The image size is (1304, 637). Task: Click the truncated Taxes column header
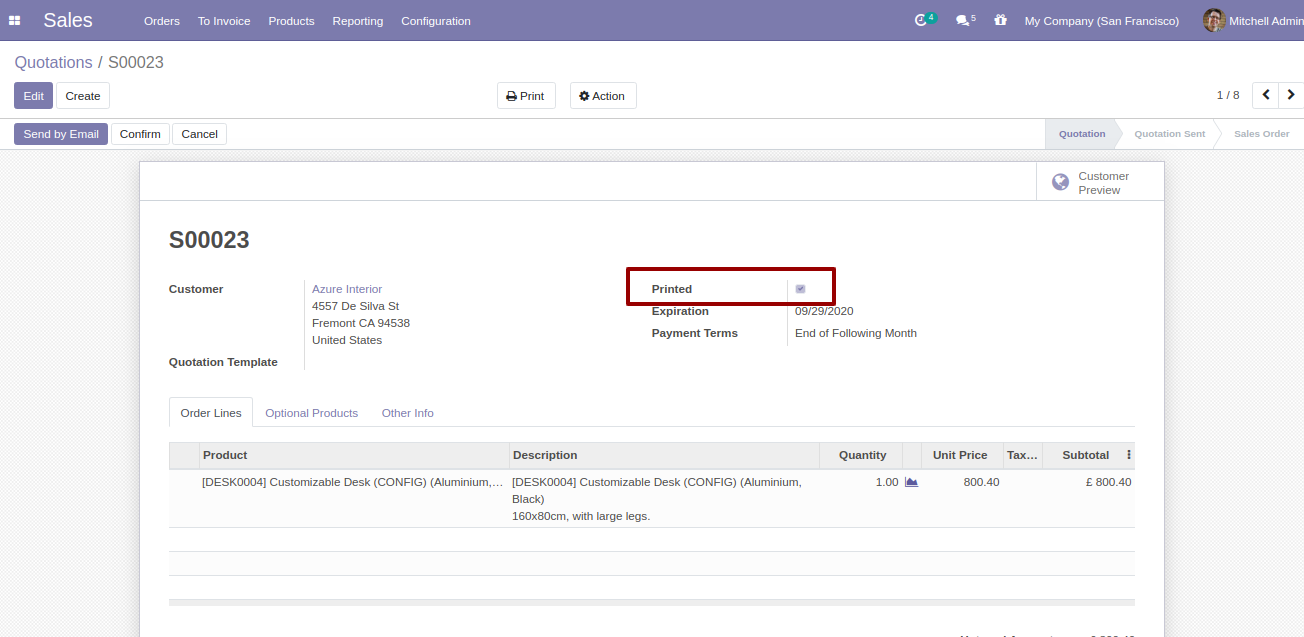click(x=1022, y=455)
